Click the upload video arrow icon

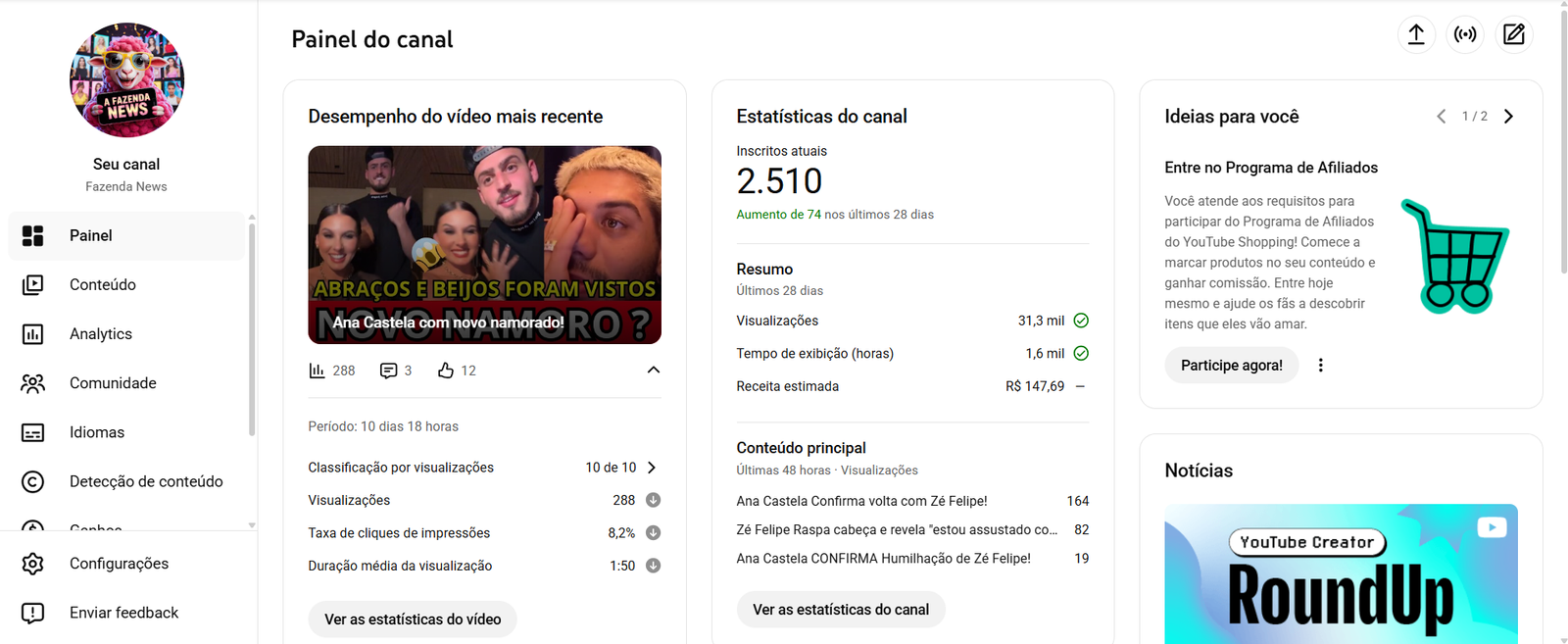[x=1416, y=34]
